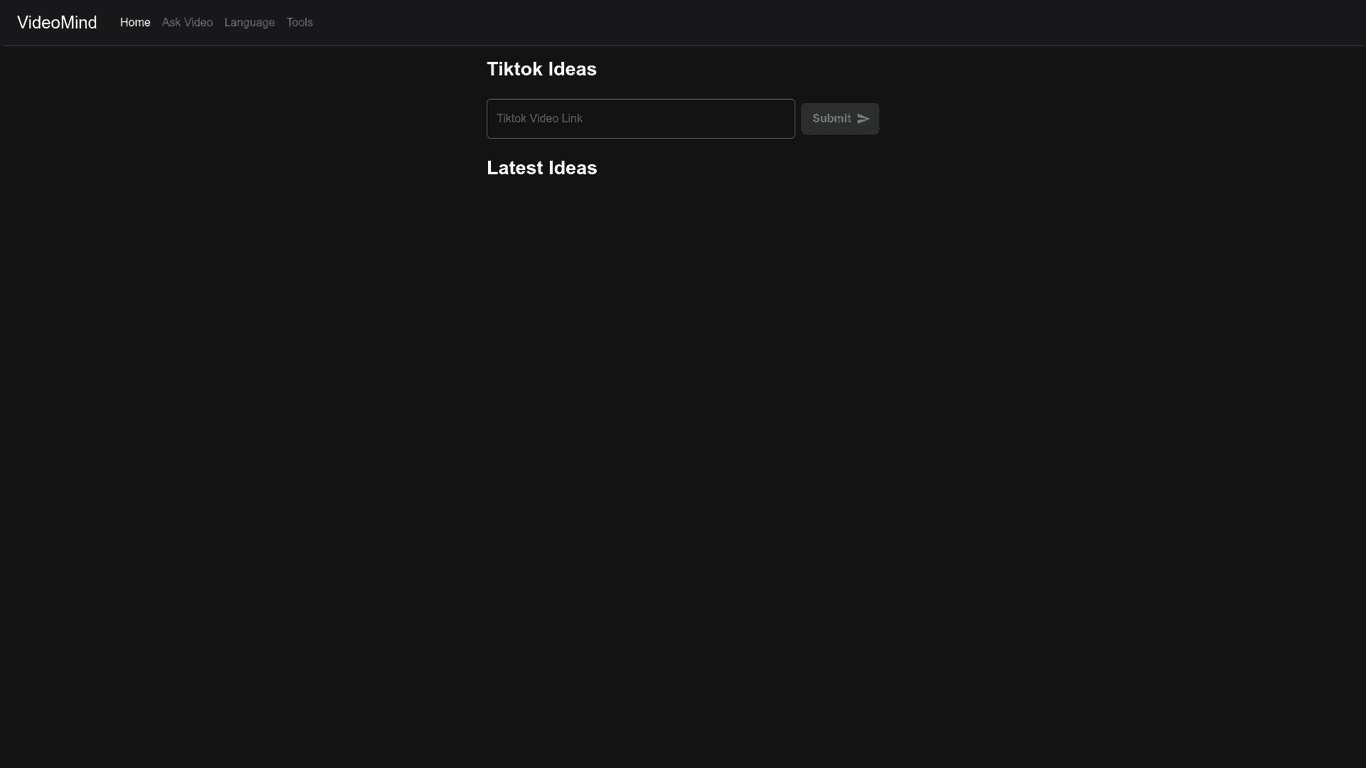Image resolution: width=1366 pixels, height=768 pixels.
Task: Click the Latest Ideas heading
Action: pyautogui.click(x=541, y=168)
